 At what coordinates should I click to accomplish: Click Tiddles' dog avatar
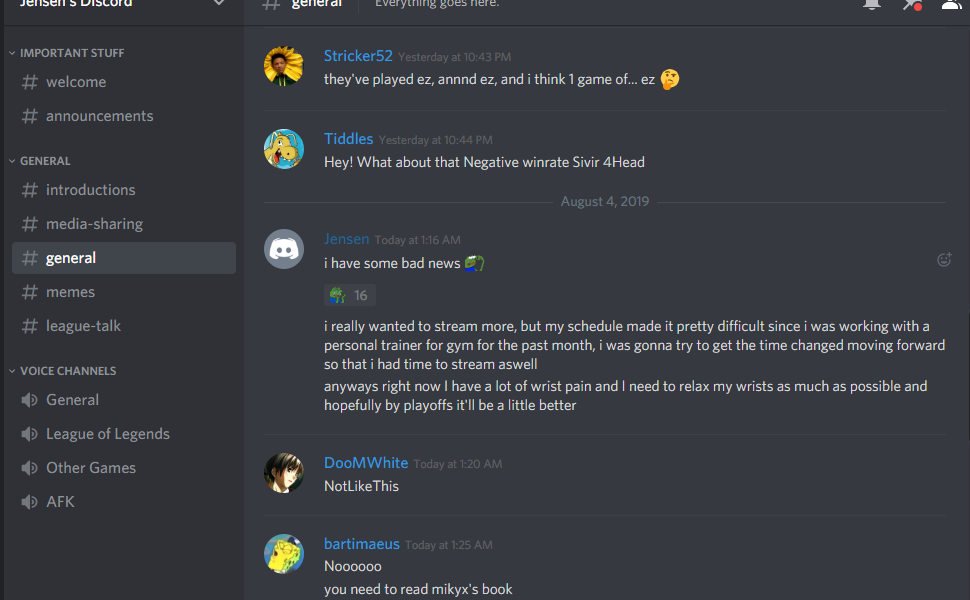[284, 149]
